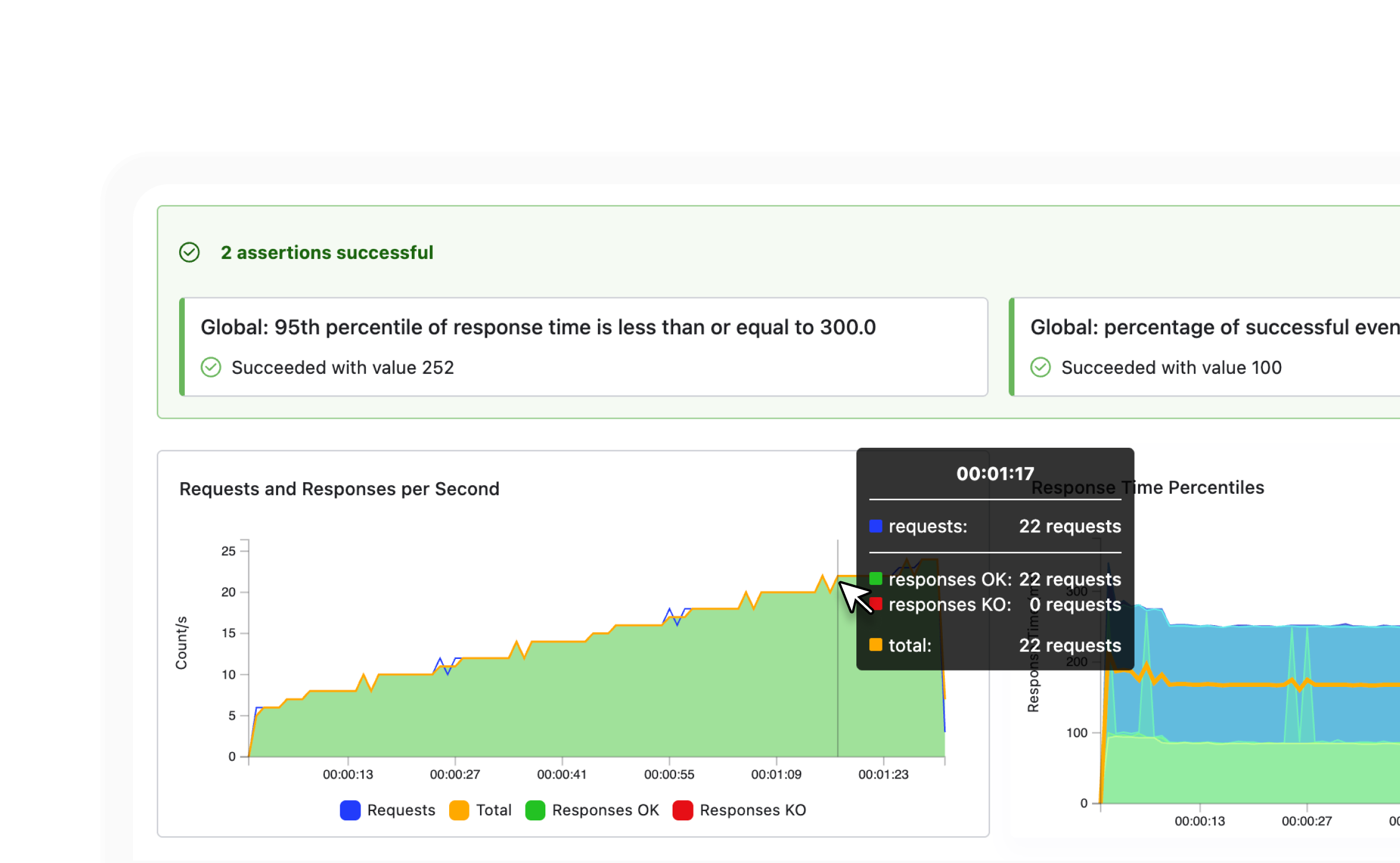
Task: Click the 'Total' legend label
Action: [x=494, y=810]
